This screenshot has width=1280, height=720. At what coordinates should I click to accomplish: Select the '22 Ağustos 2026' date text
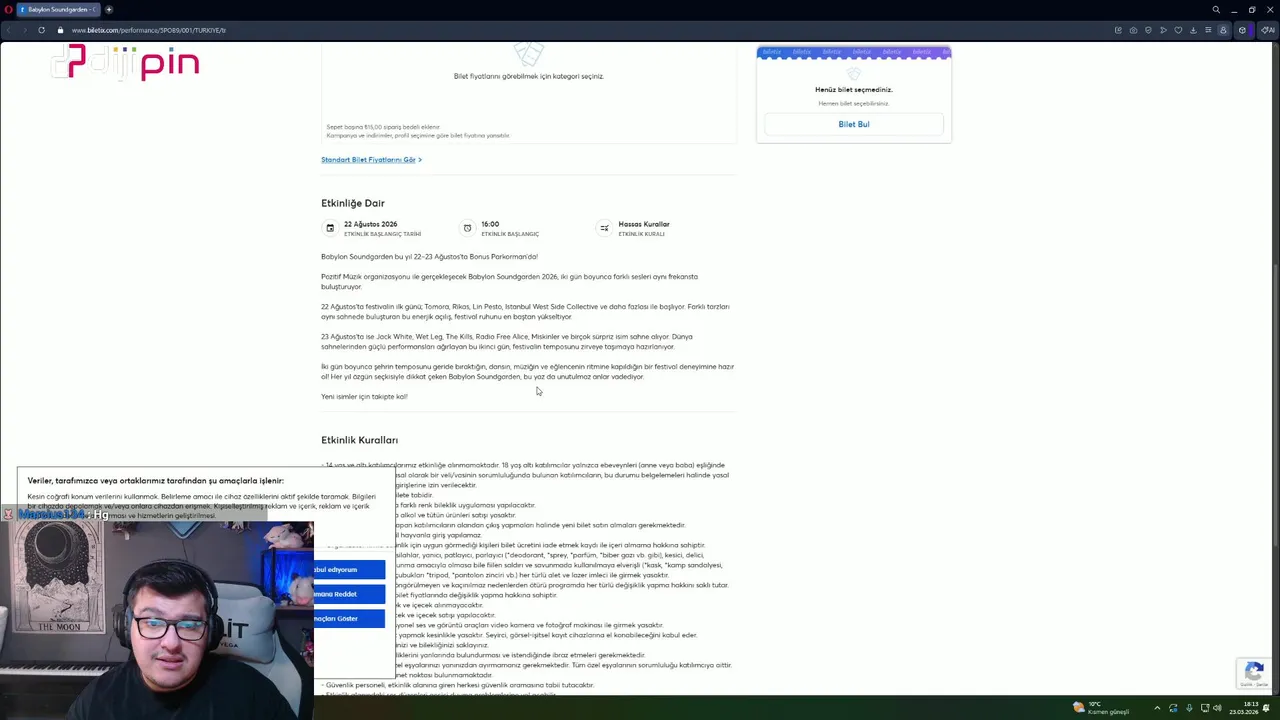(x=370, y=224)
